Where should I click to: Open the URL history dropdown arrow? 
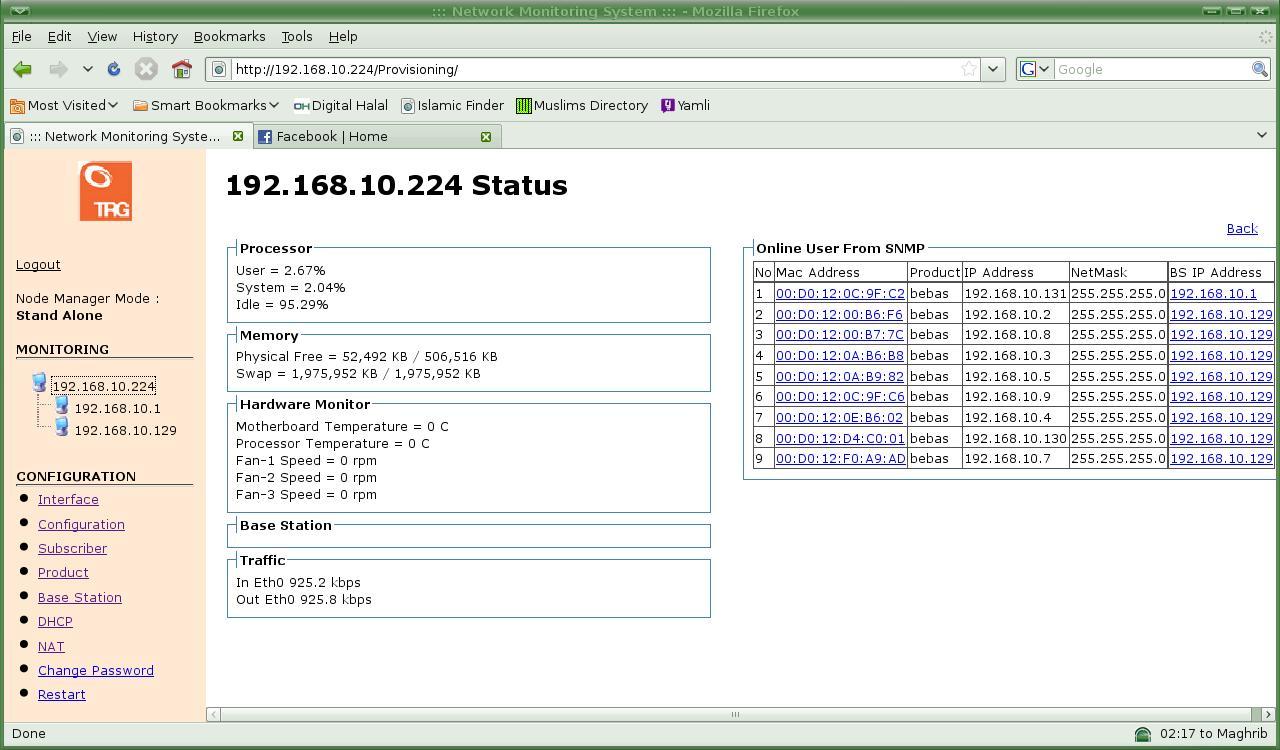(x=993, y=69)
